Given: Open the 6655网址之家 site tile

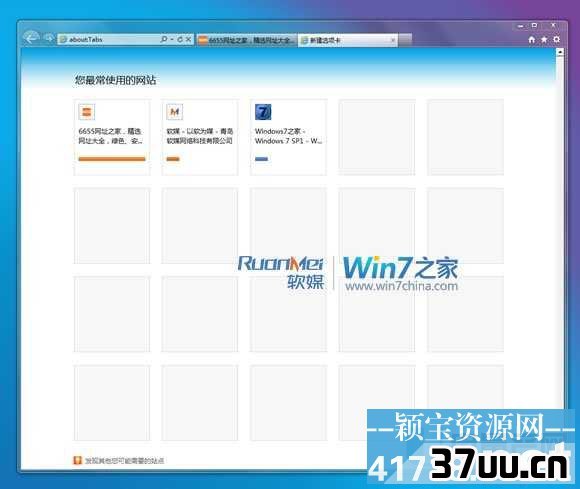Looking at the screenshot, I should click(112, 137).
